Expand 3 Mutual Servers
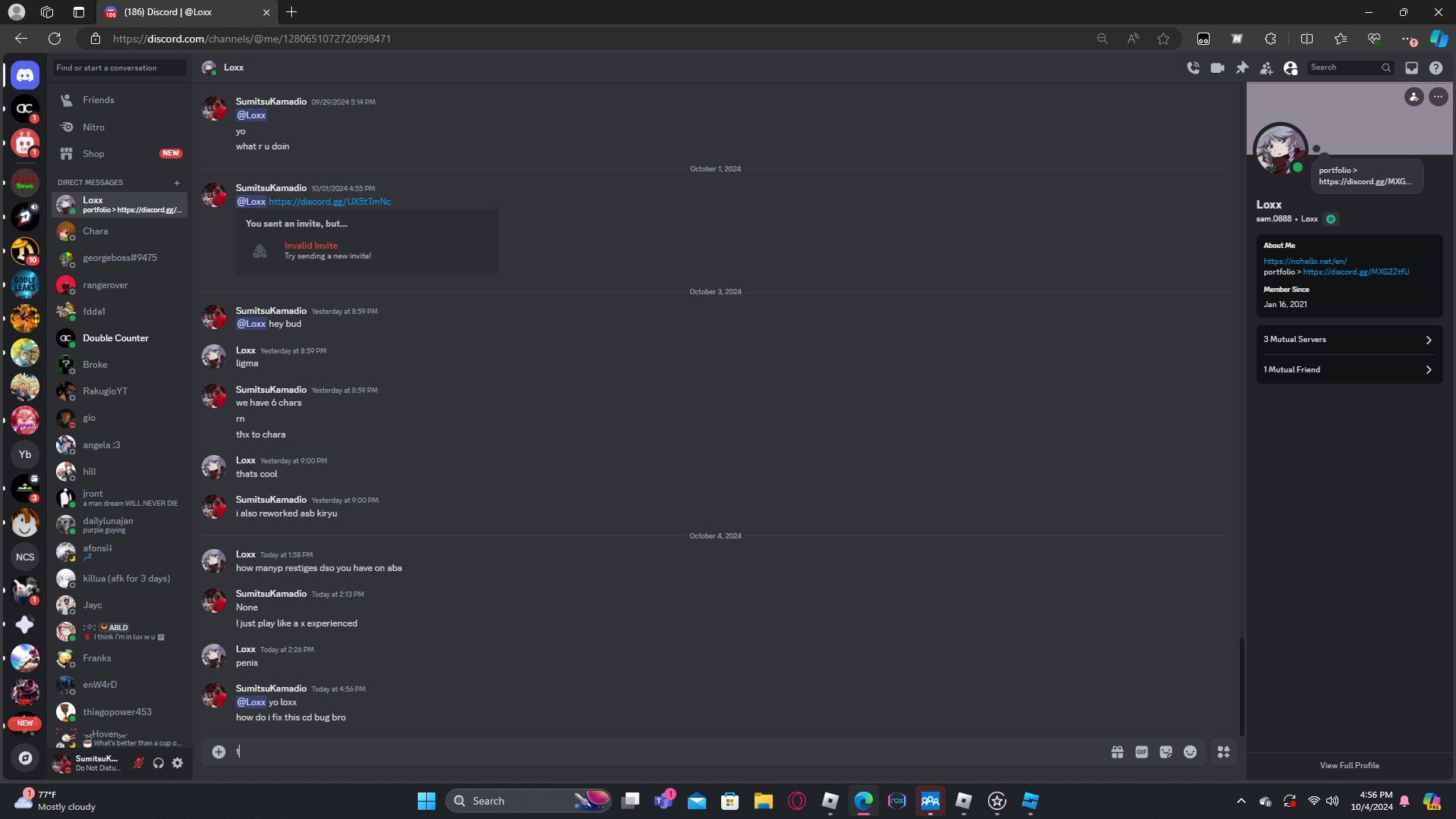 [1348, 340]
